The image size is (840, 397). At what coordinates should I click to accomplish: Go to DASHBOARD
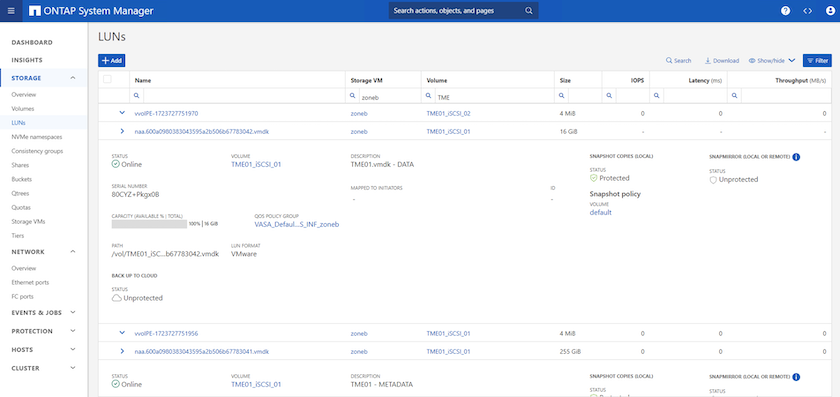(32, 42)
